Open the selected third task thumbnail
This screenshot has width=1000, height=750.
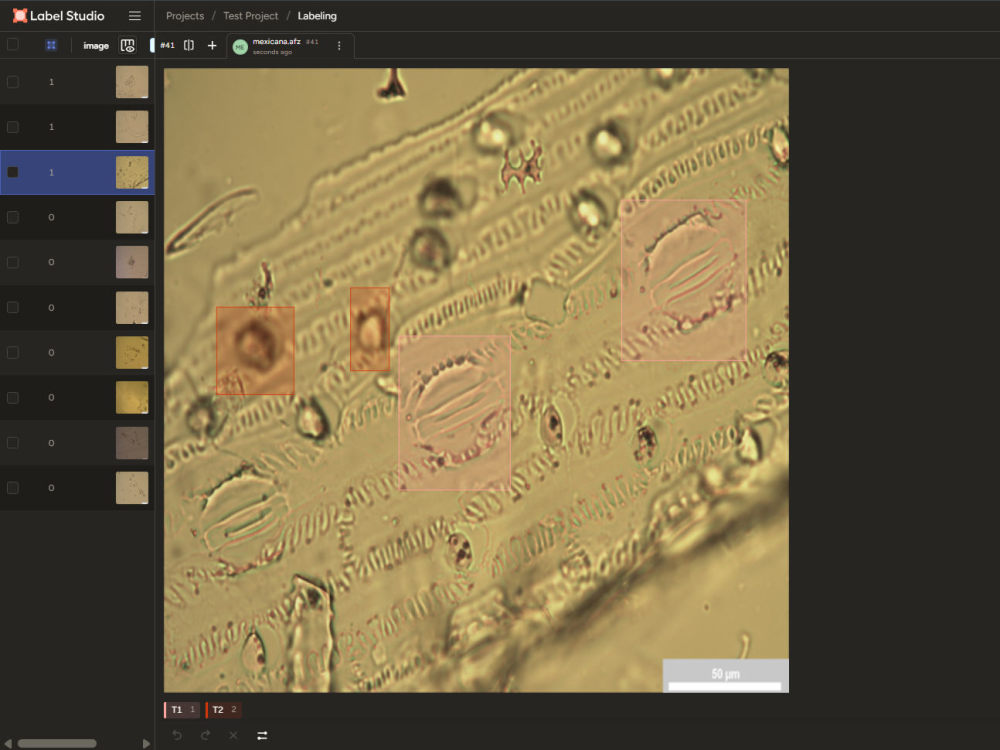click(x=132, y=172)
